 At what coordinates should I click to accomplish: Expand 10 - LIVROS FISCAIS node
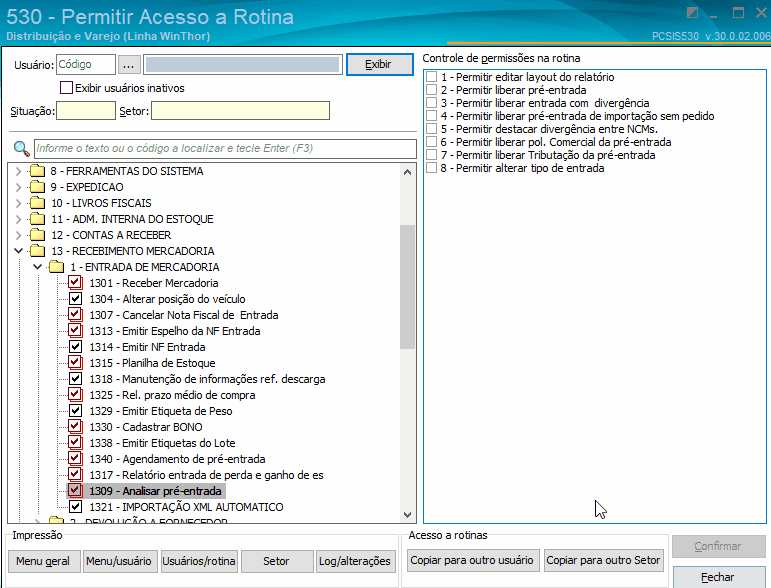19,203
